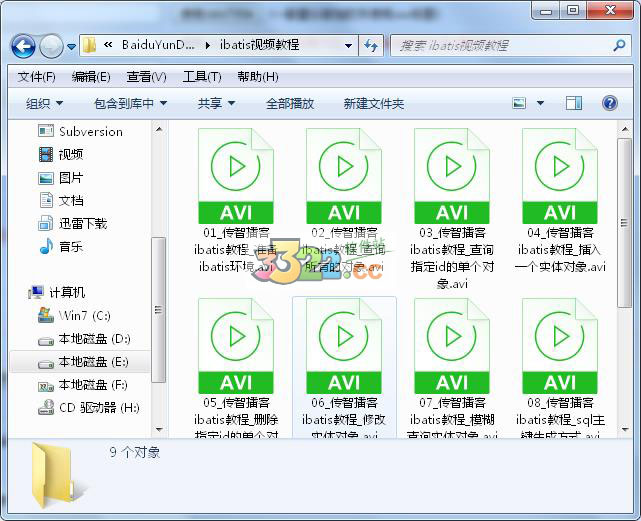641x521 pixels.
Task: Select the 08_传智播客 AVI file icon
Action: (560, 346)
